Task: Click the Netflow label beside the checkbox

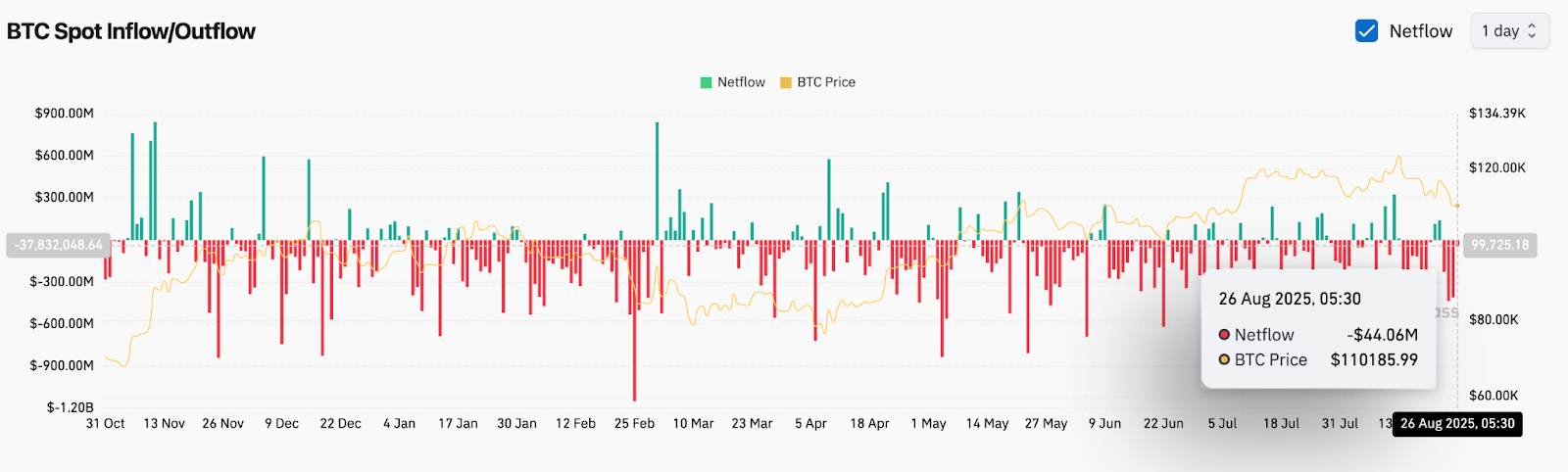Action: tap(1420, 31)
